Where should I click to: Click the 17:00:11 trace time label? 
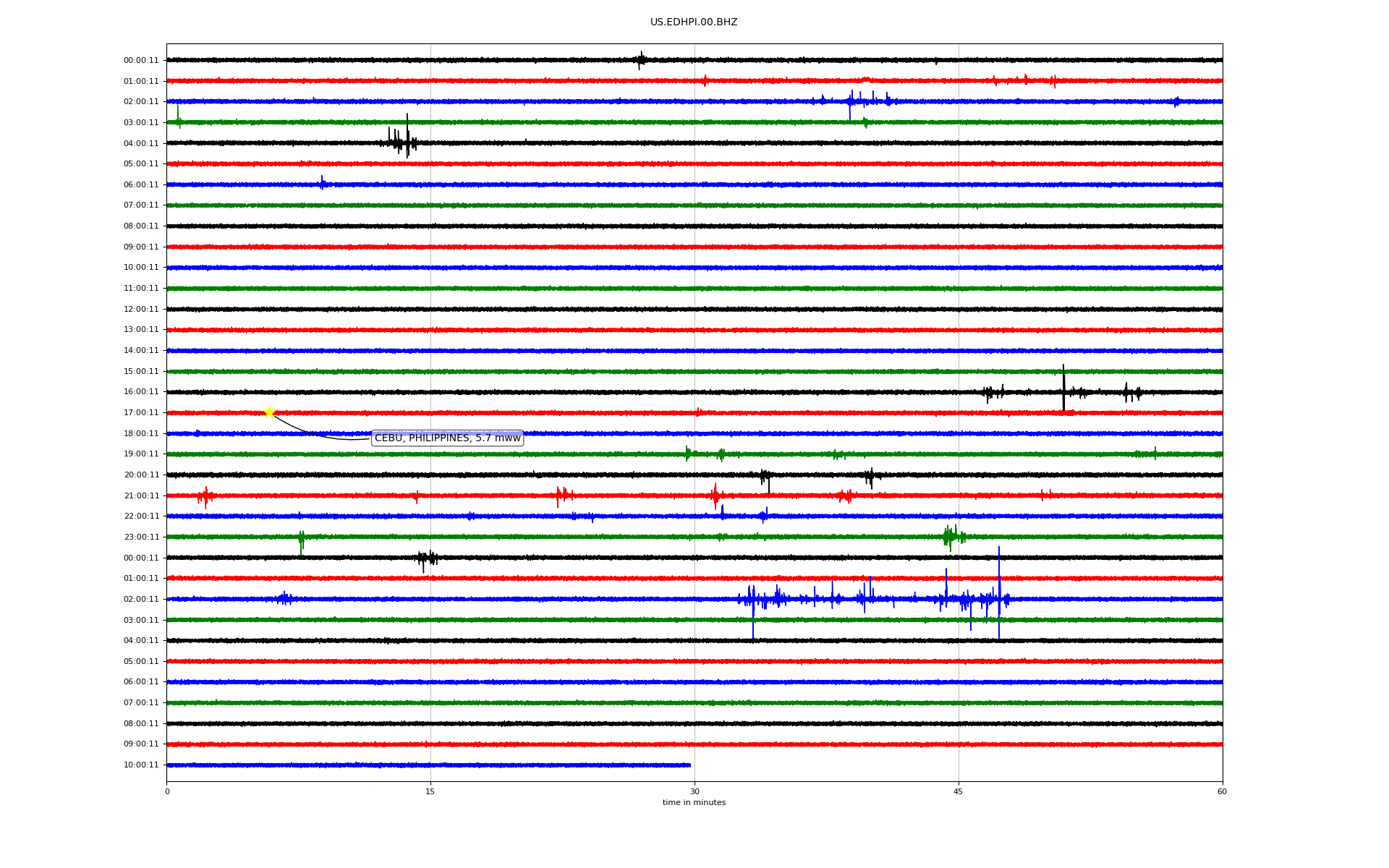(141, 413)
